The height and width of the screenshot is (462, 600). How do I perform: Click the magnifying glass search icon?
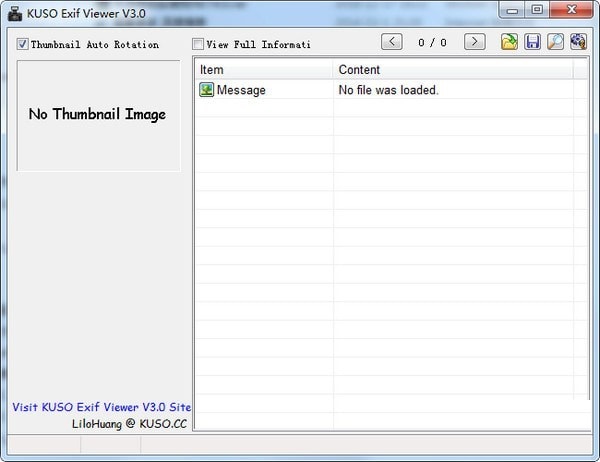(556, 42)
